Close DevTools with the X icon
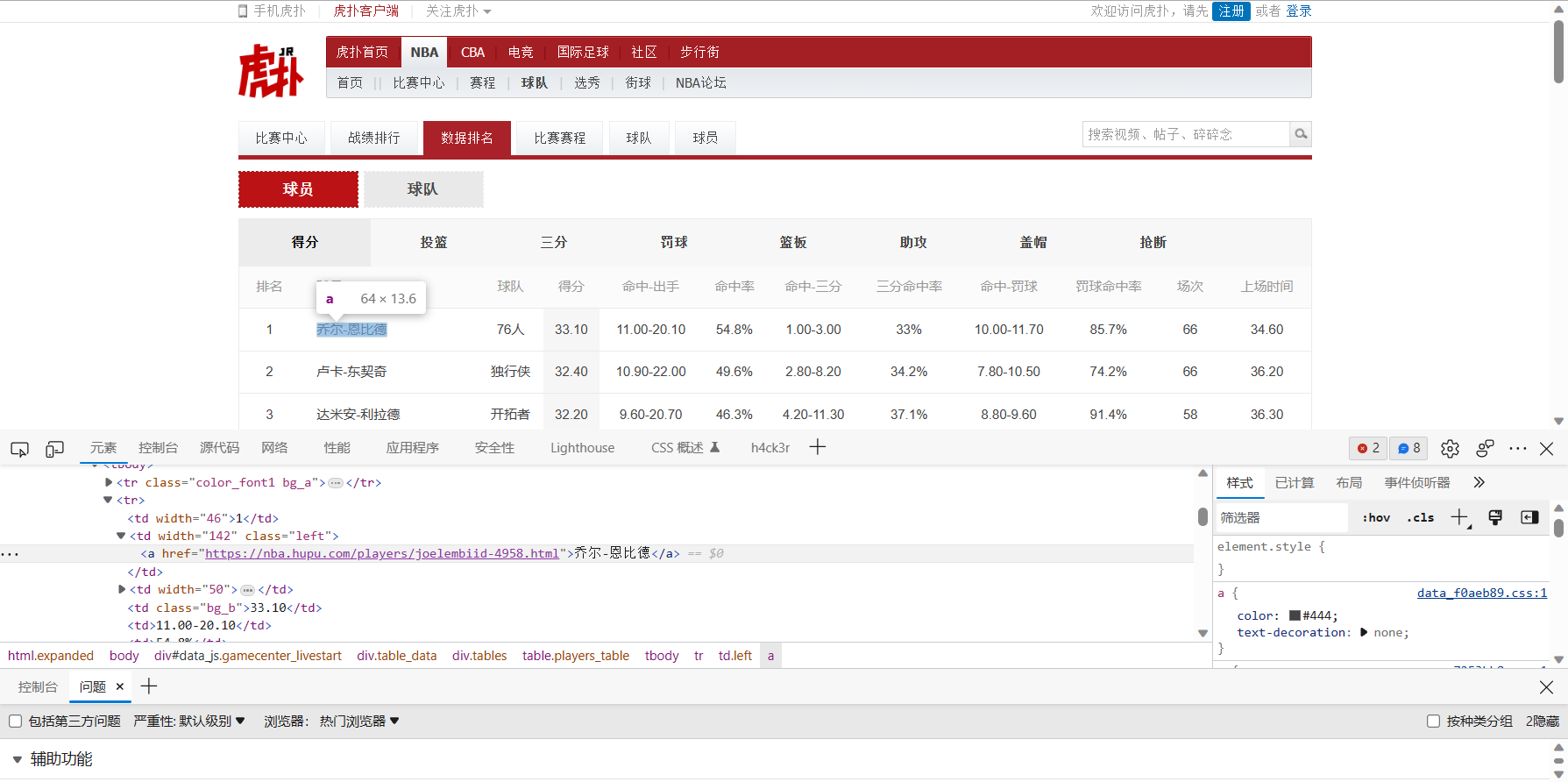1568x782 pixels. coord(1547,449)
